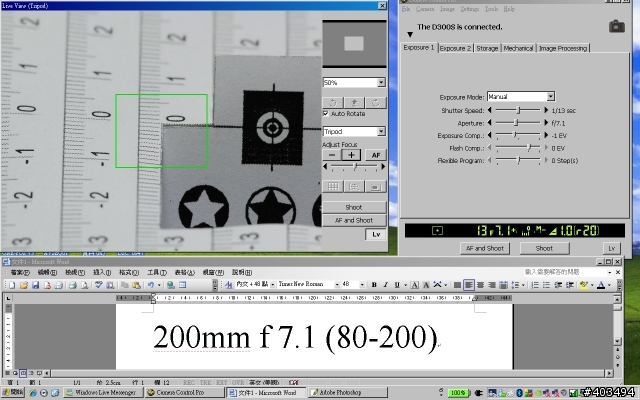
Task: Expand the underline style dropdown arrow
Action: pyautogui.click(x=405, y=285)
